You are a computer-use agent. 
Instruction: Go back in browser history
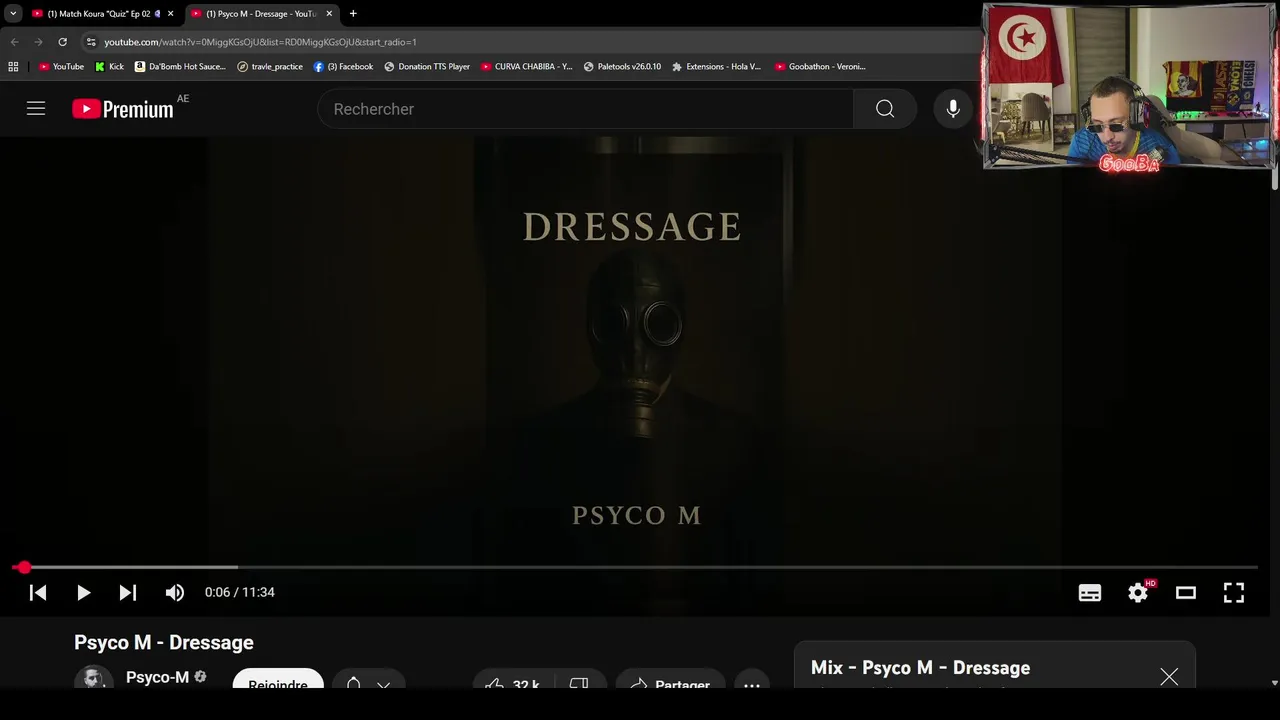[x=14, y=42]
